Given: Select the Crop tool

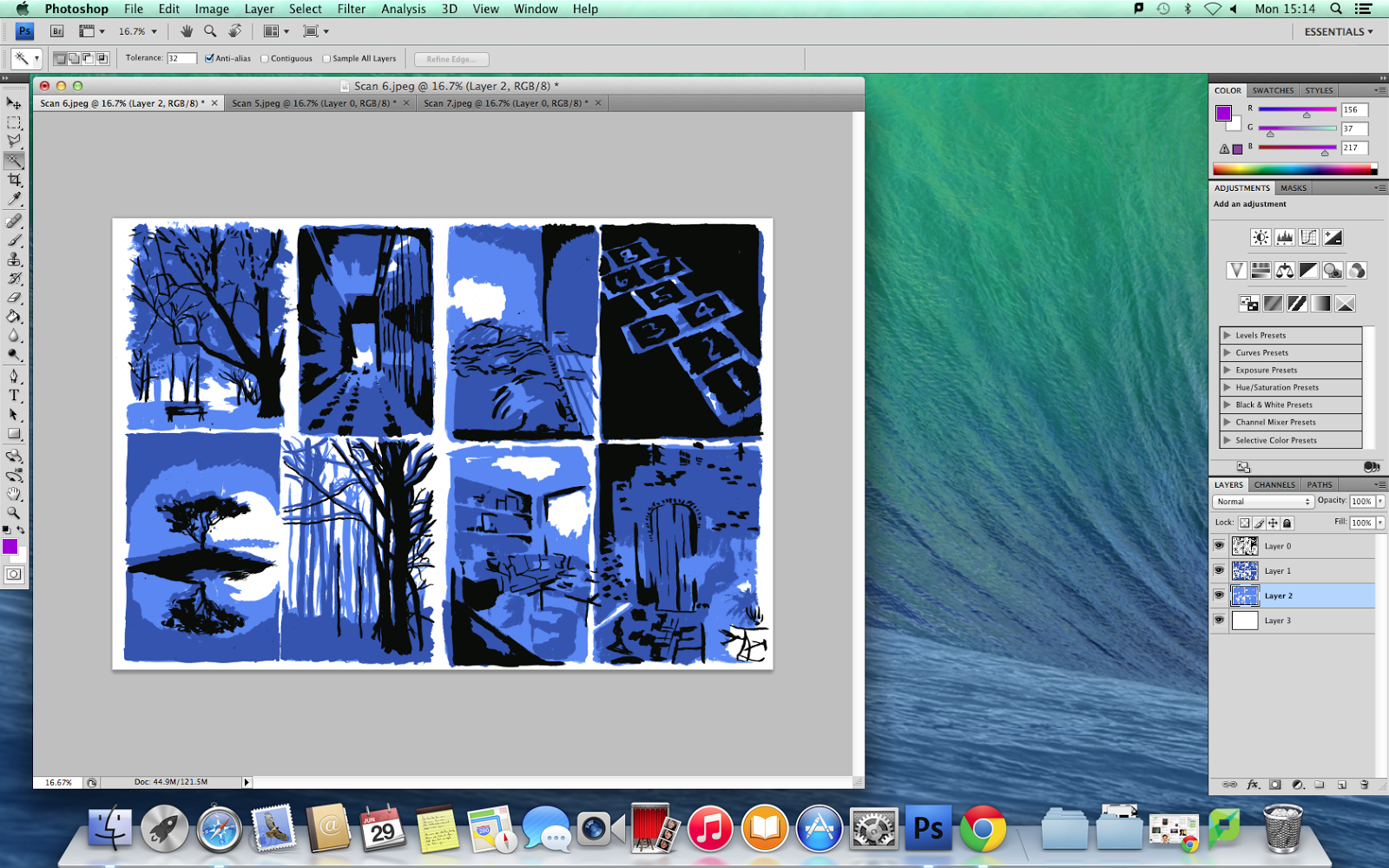Looking at the screenshot, I should pyautogui.click(x=14, y=180).
